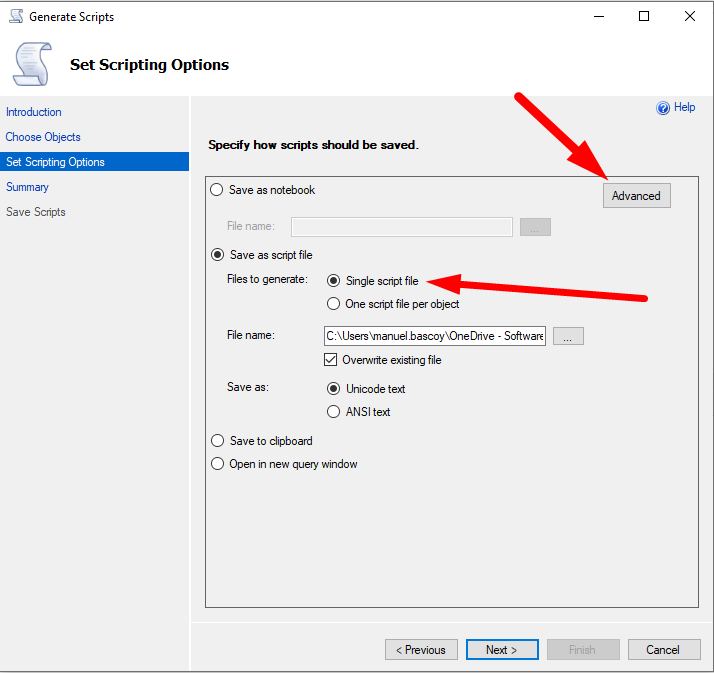Open the Summary step in sidebar
Viewport: 714px width, 673px height.
coord(27,187)
